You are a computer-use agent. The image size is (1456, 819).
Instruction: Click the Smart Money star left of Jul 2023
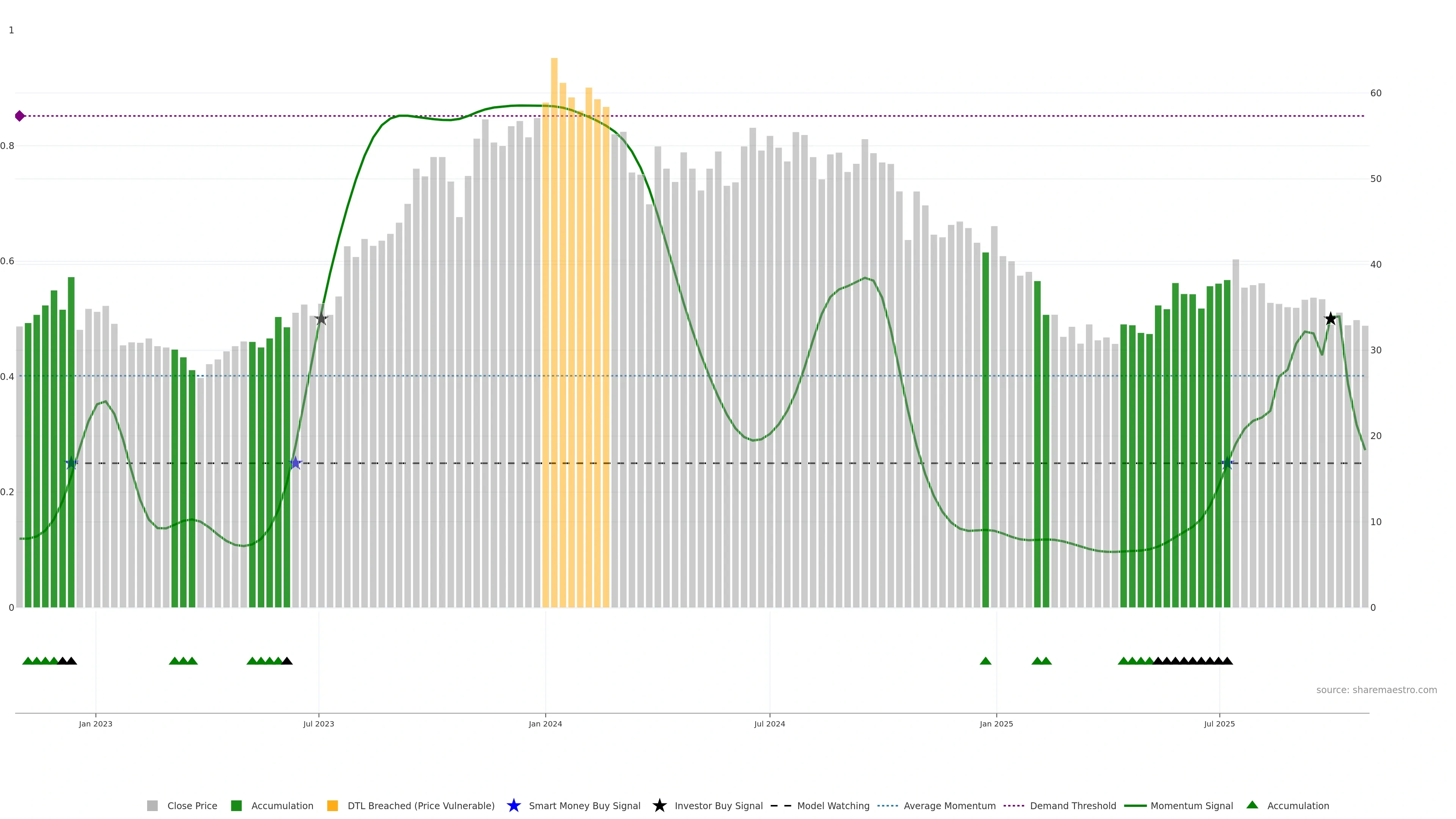(295, 463)
